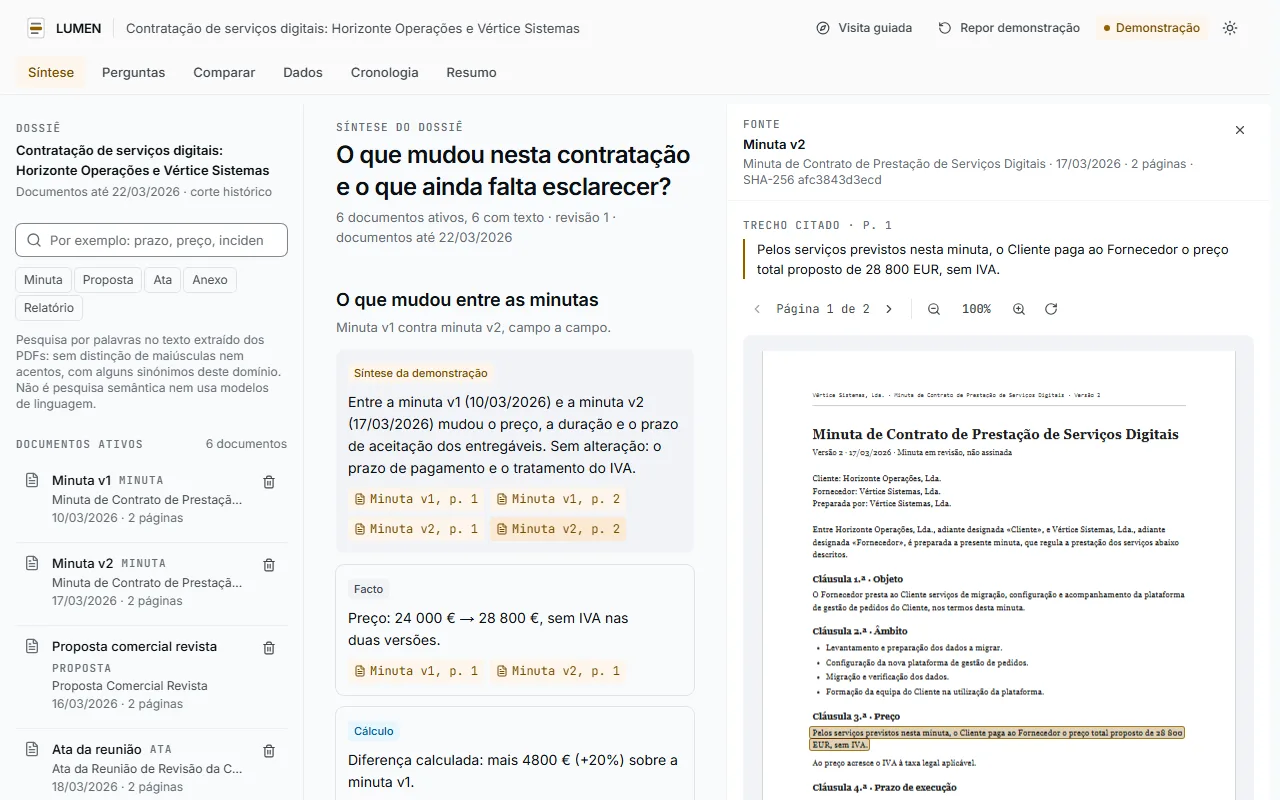Open Minuta v1, p. 1 citation under Preço fact
The width and height of the screenshot is (1280, 800).
tap(416, 671)
